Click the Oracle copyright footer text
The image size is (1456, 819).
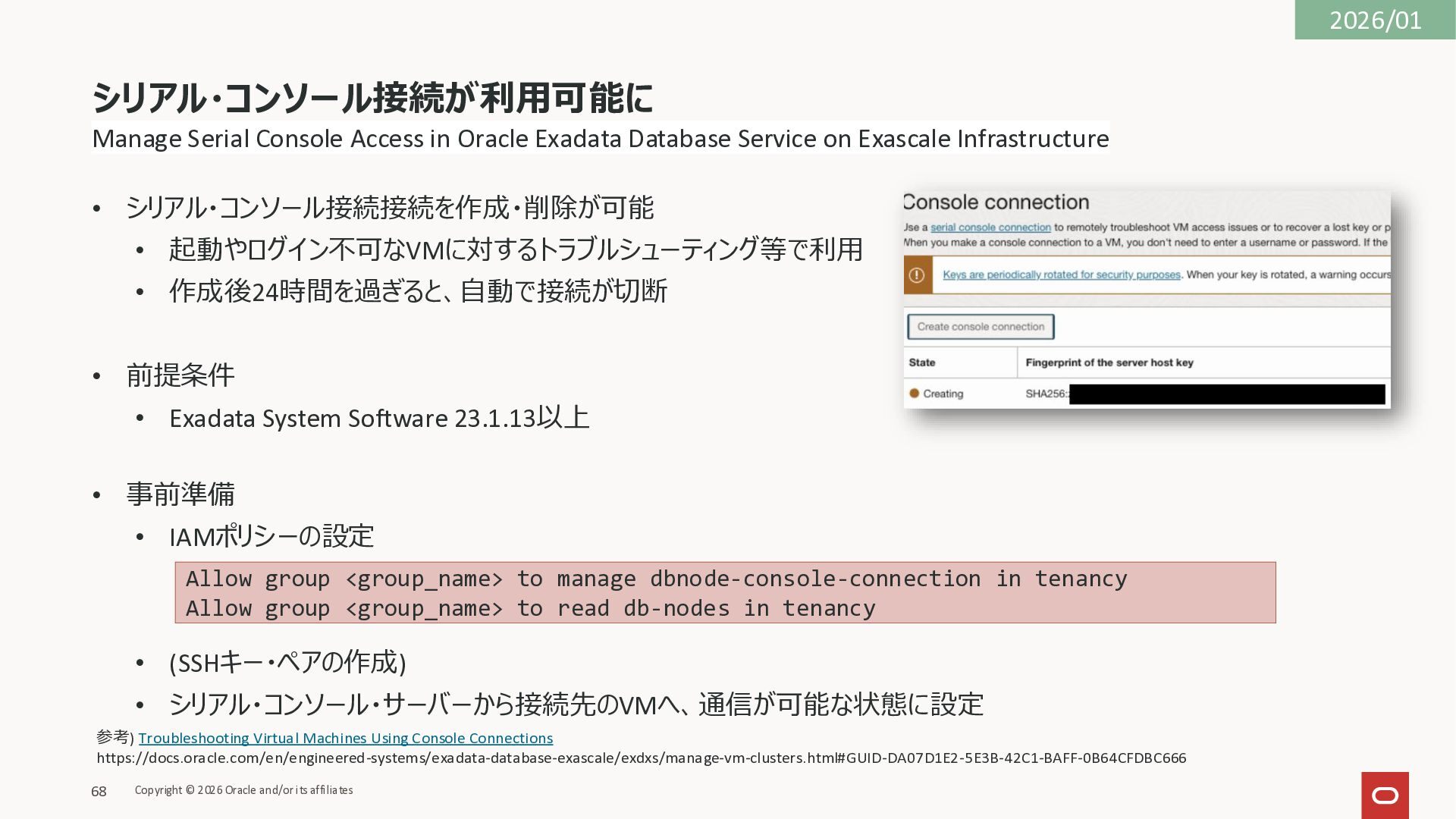[243, 790]
